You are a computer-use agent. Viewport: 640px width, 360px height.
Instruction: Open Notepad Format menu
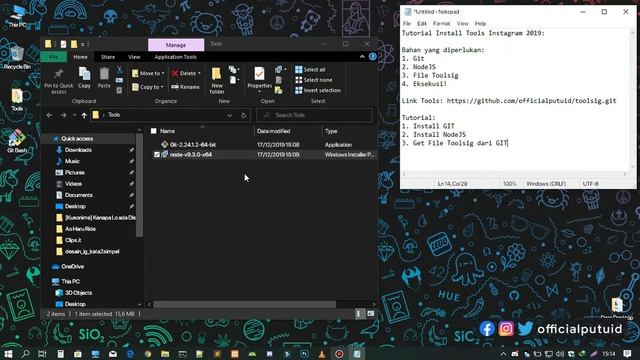[x=441, y=24]
